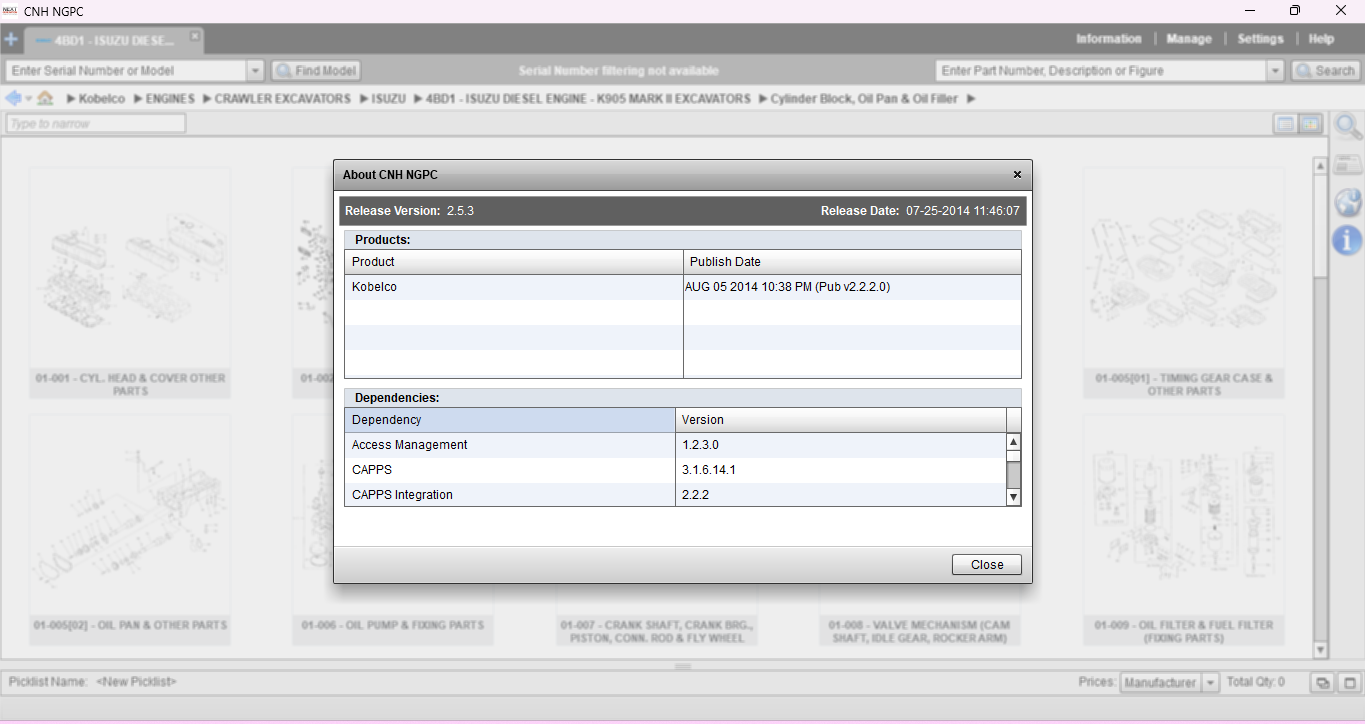Add a new tab with plus icon

point(11,40)
